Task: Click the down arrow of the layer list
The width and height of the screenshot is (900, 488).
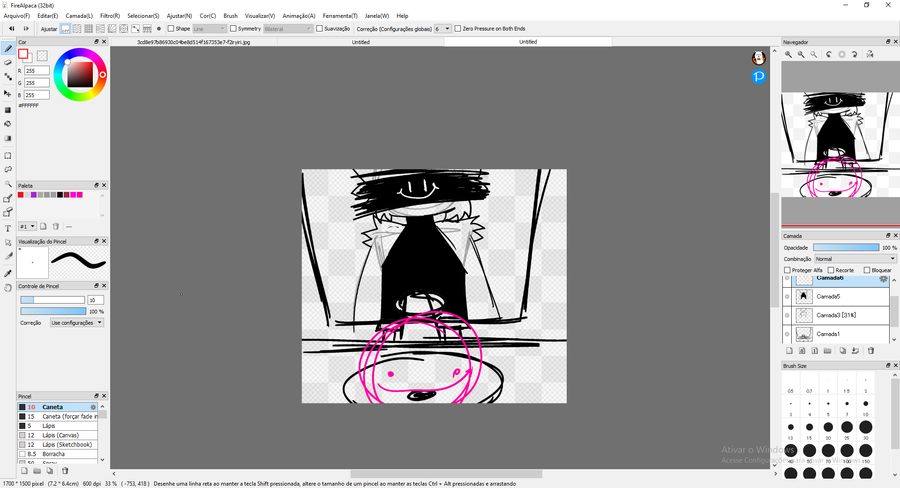Action: [x=894, y=339]
